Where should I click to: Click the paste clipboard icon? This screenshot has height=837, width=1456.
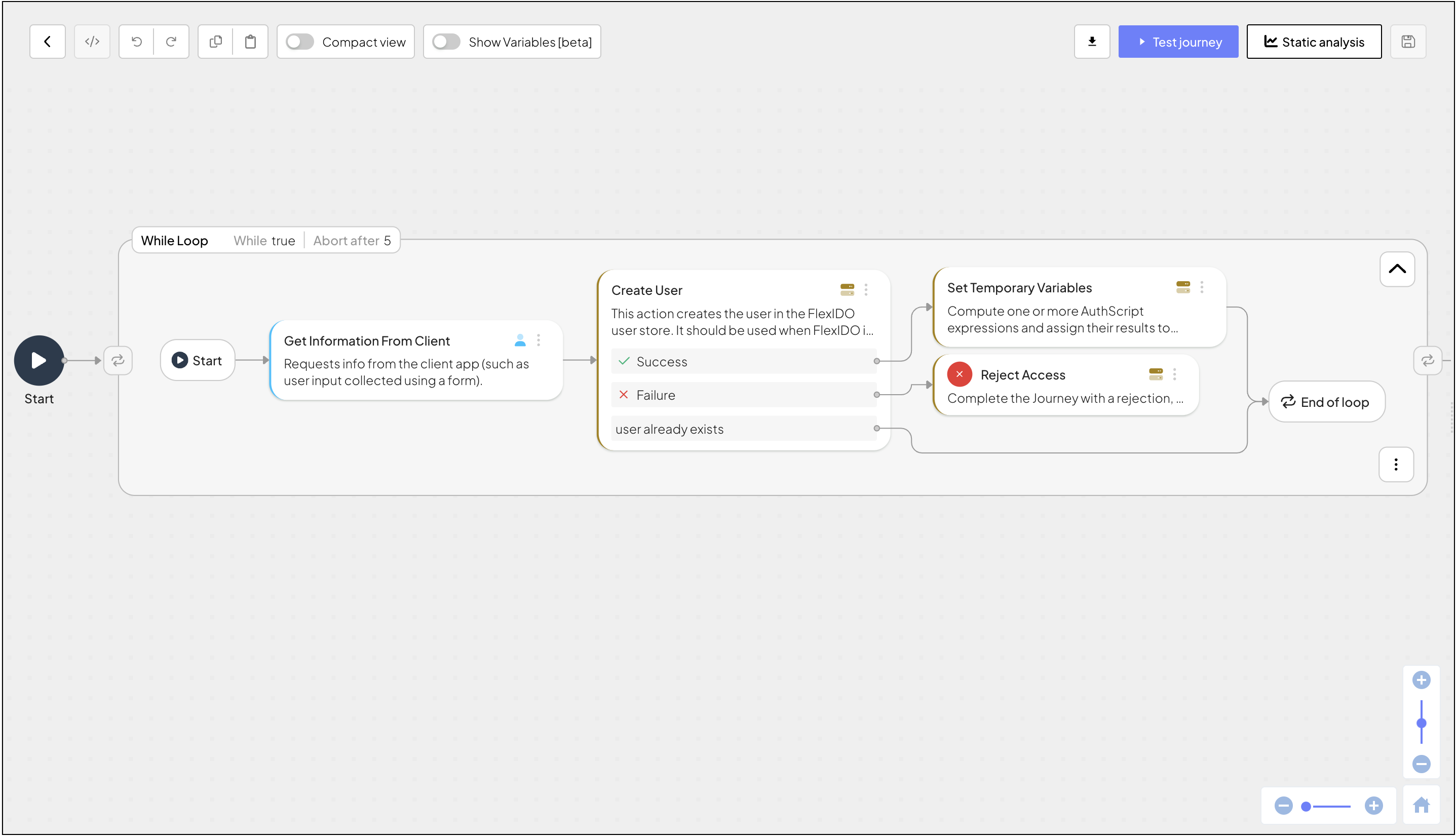(250, 42)
